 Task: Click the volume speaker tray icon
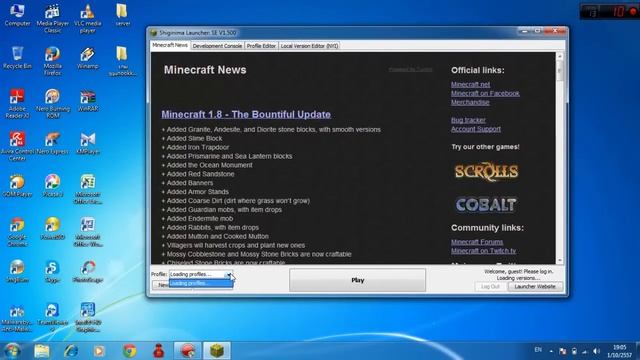coord(596,351)
